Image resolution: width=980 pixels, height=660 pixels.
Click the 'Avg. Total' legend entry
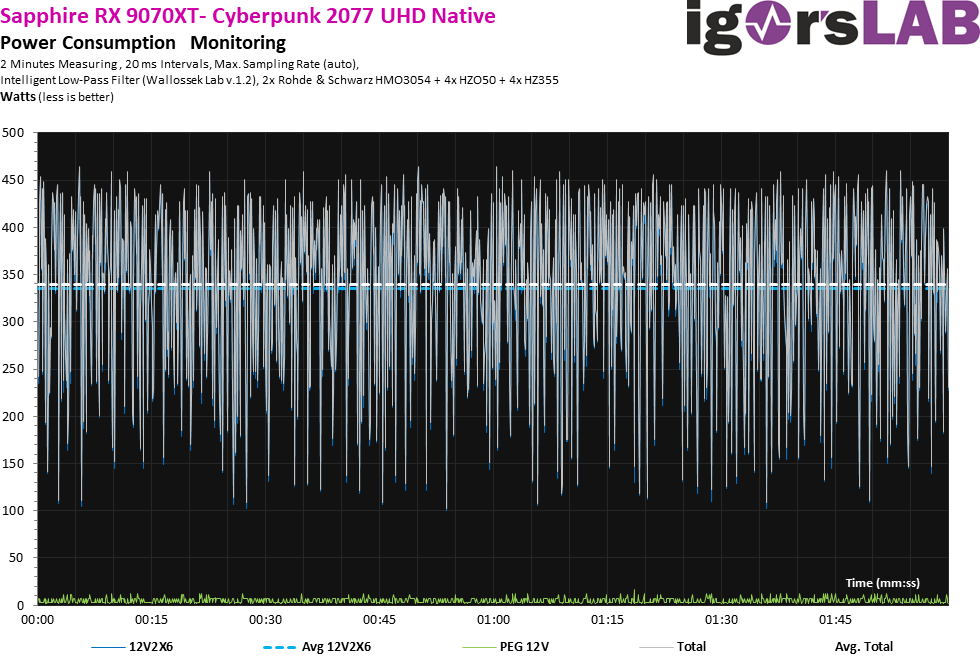pyautogui.click(x=864, y=647)
